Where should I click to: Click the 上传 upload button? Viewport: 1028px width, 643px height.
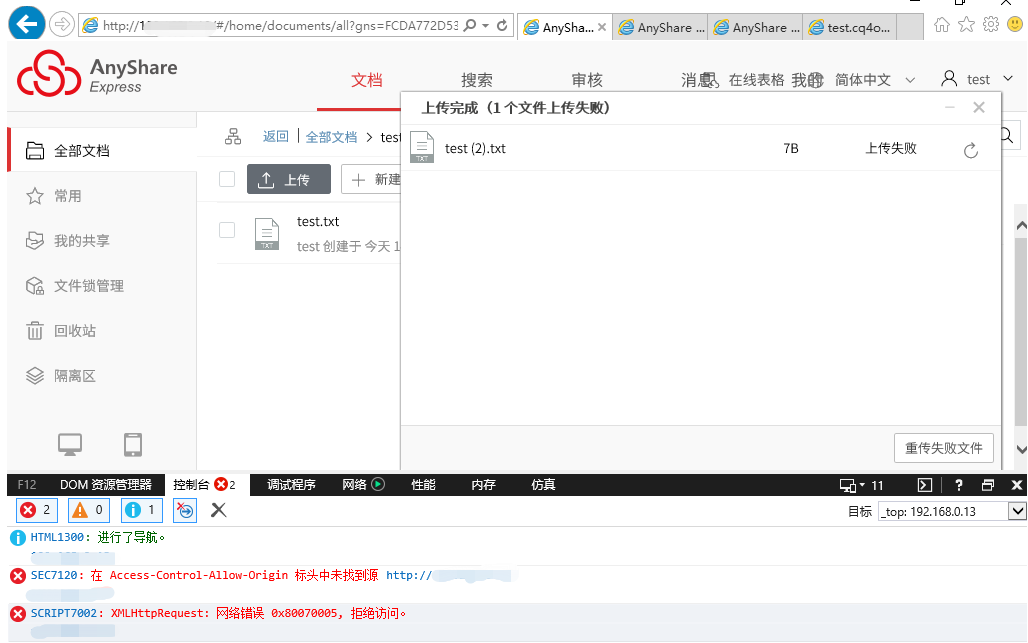coord(289,180)
